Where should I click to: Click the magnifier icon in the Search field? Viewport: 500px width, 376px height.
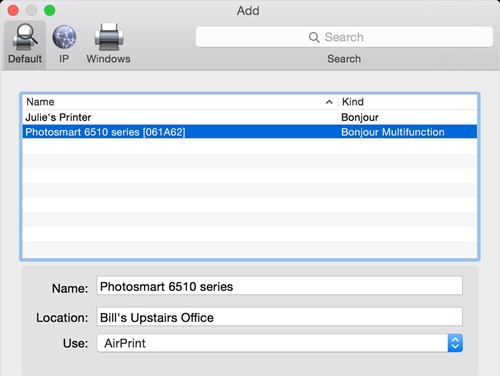314,37
